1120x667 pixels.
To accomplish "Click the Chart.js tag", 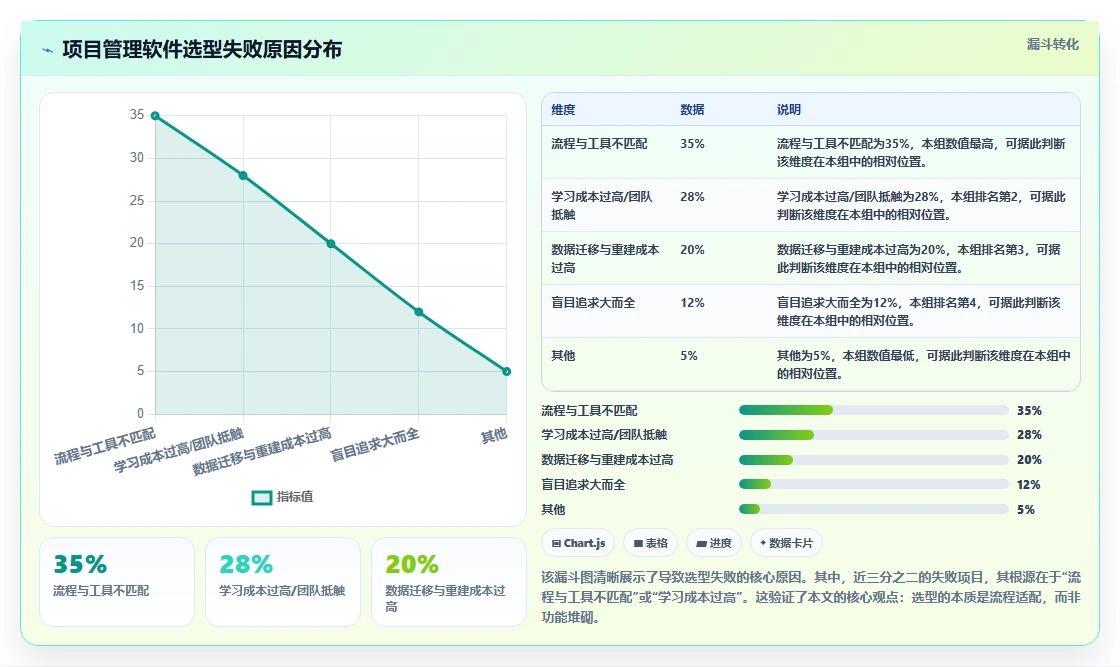I will 578,543.
